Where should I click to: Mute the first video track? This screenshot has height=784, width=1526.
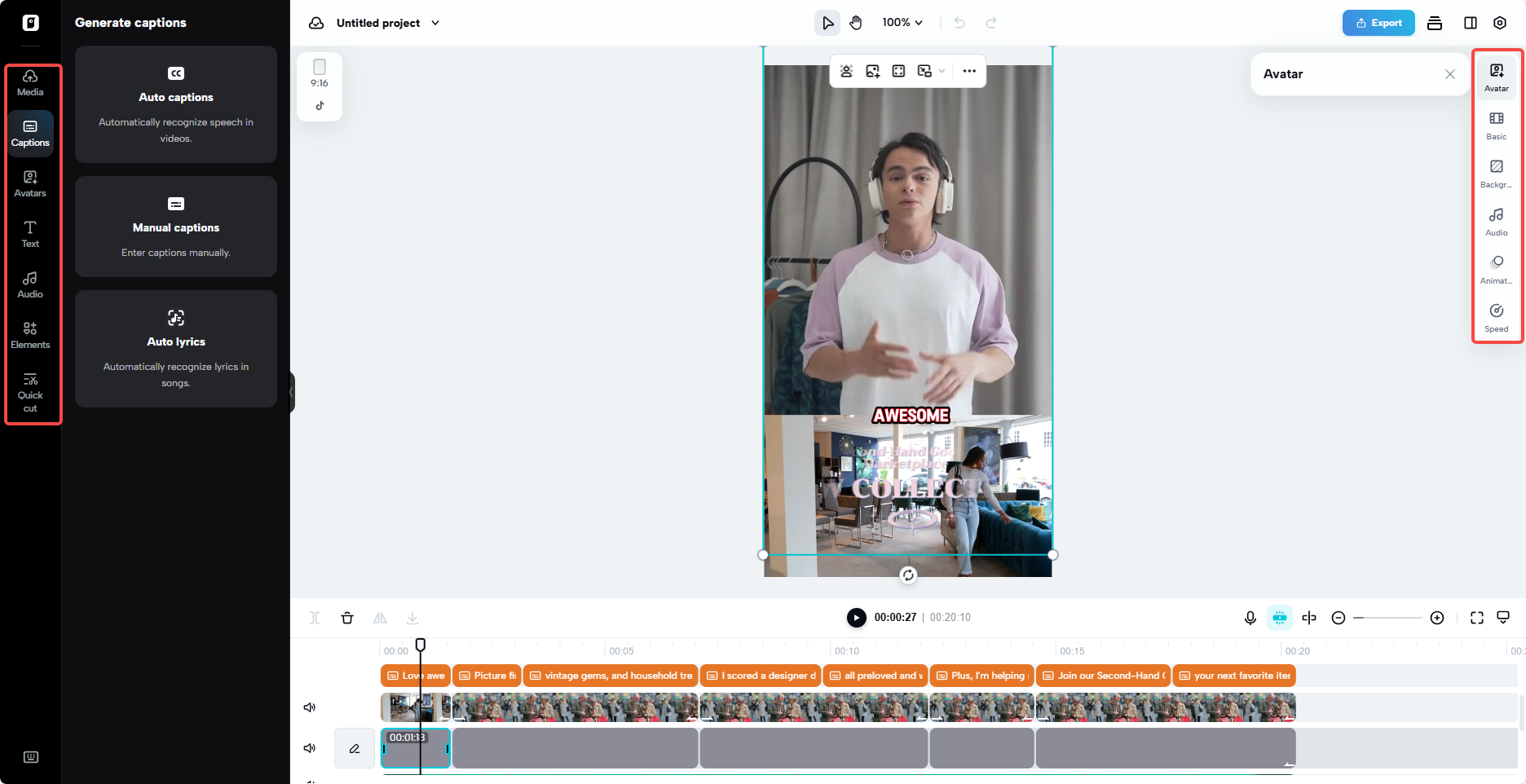click(x=310, y=707)
